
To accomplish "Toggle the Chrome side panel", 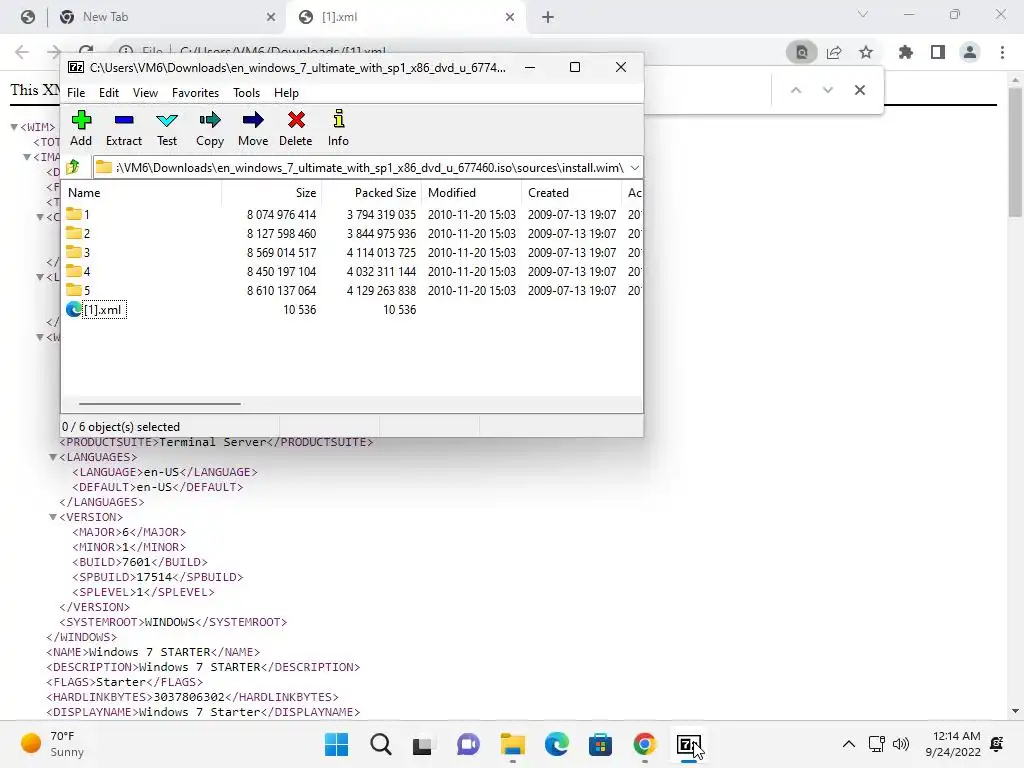I will click(x=938, y=52).
